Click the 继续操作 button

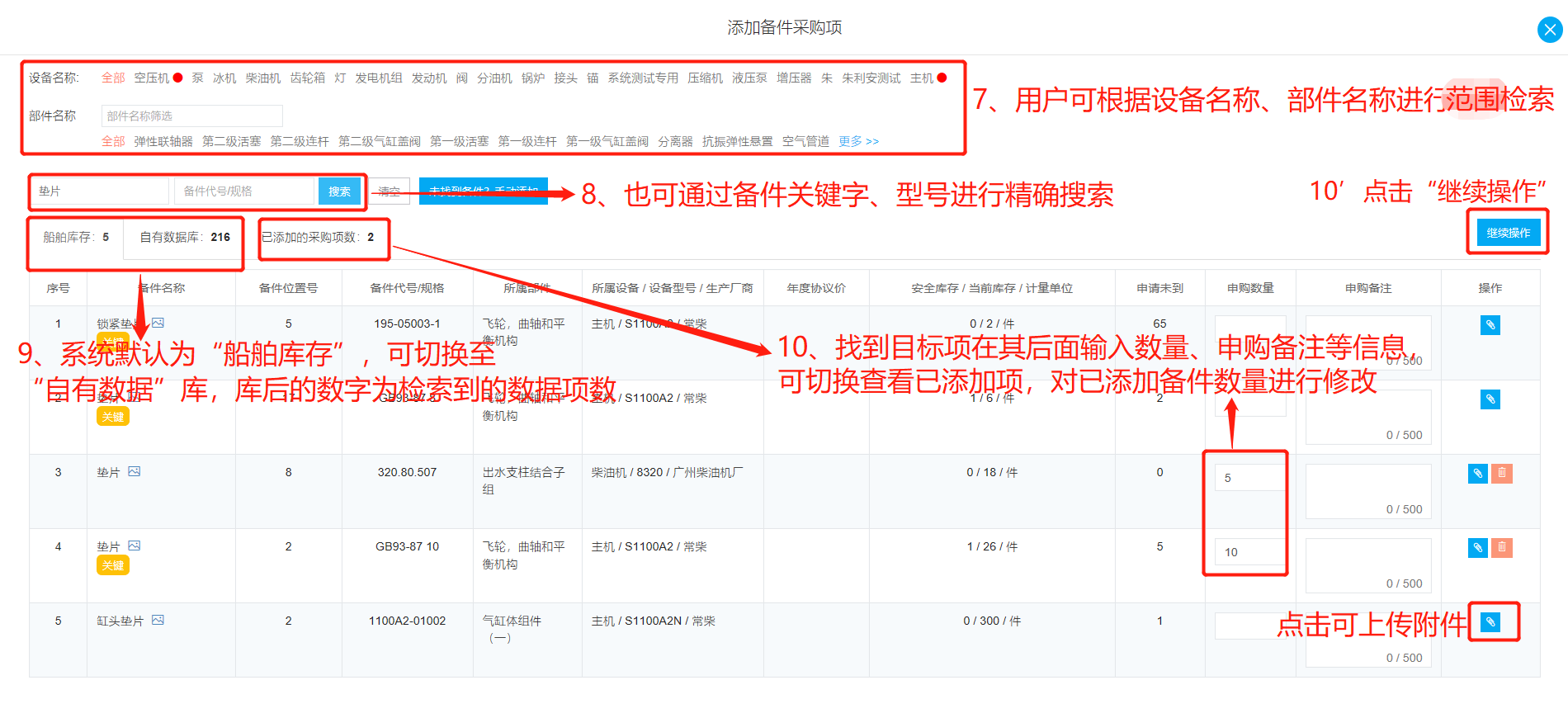[1508, 233]
